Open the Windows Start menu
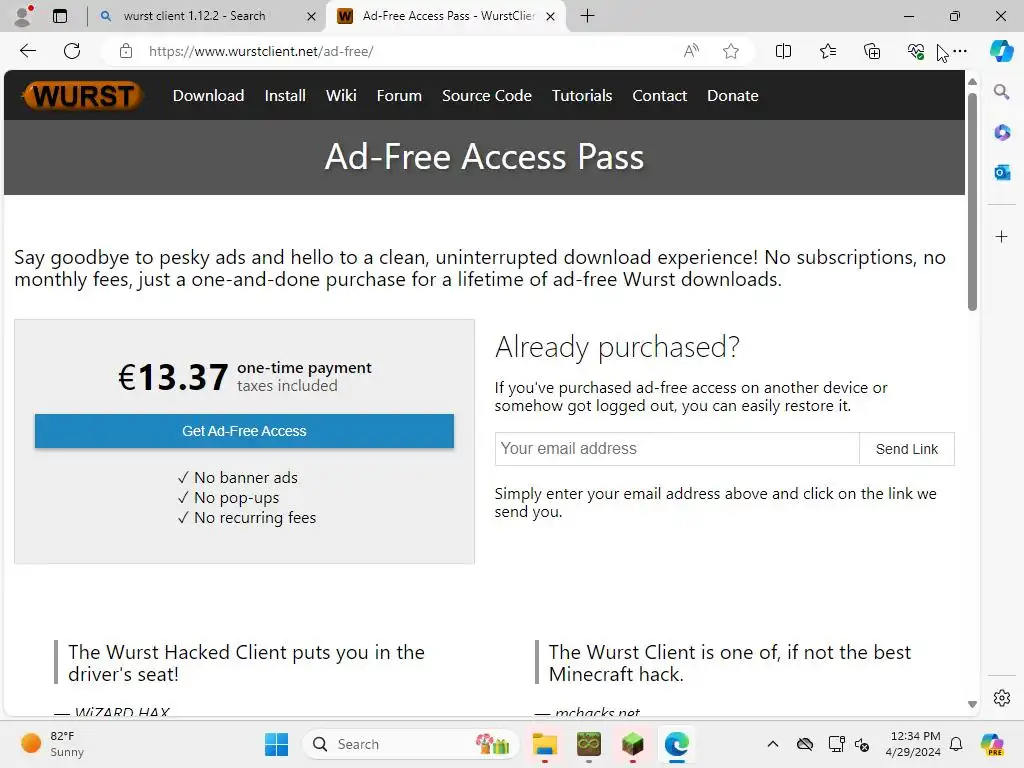Screen dimensions: 1024x768 coord(276,744)
